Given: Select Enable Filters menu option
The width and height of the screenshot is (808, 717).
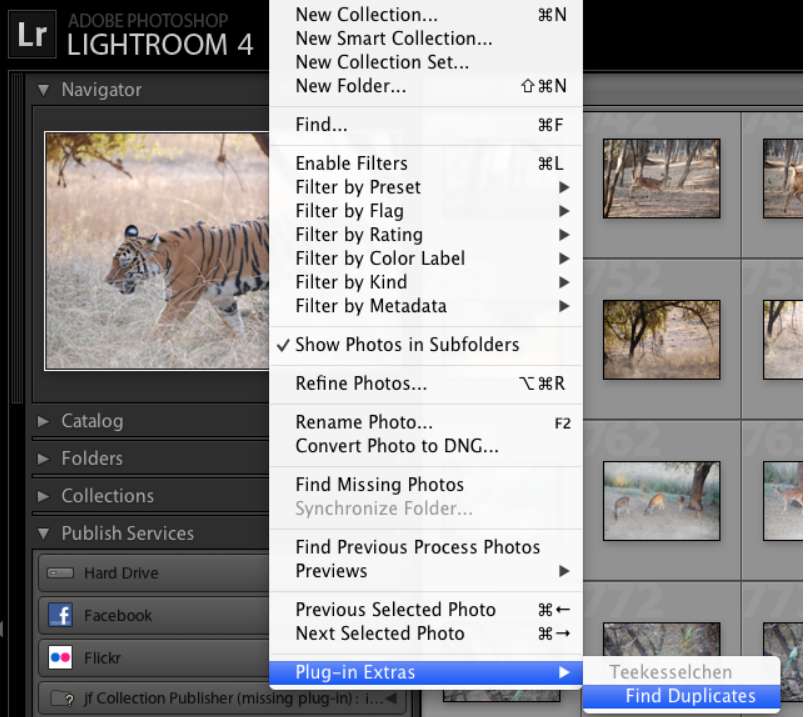Looking at the screenshot, I should click(x=351, y=163).
